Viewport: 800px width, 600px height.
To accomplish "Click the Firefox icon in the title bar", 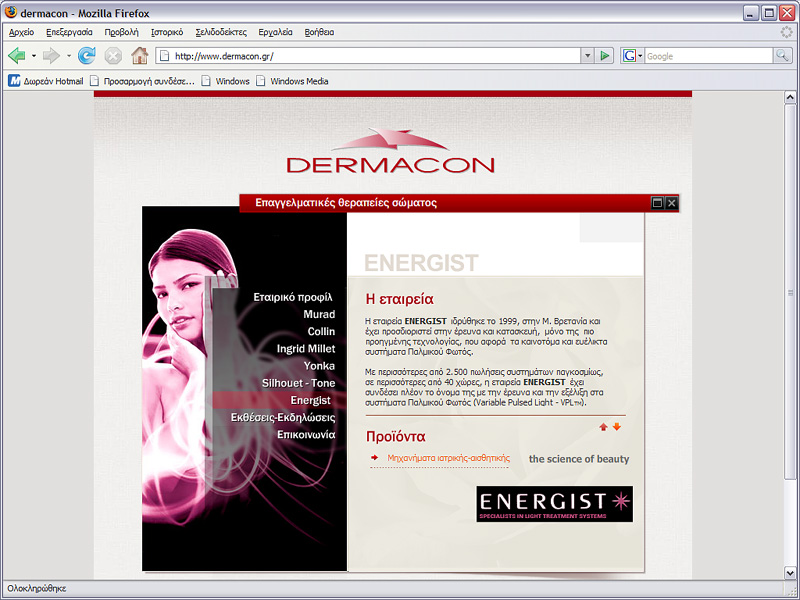I will (11, 12).
